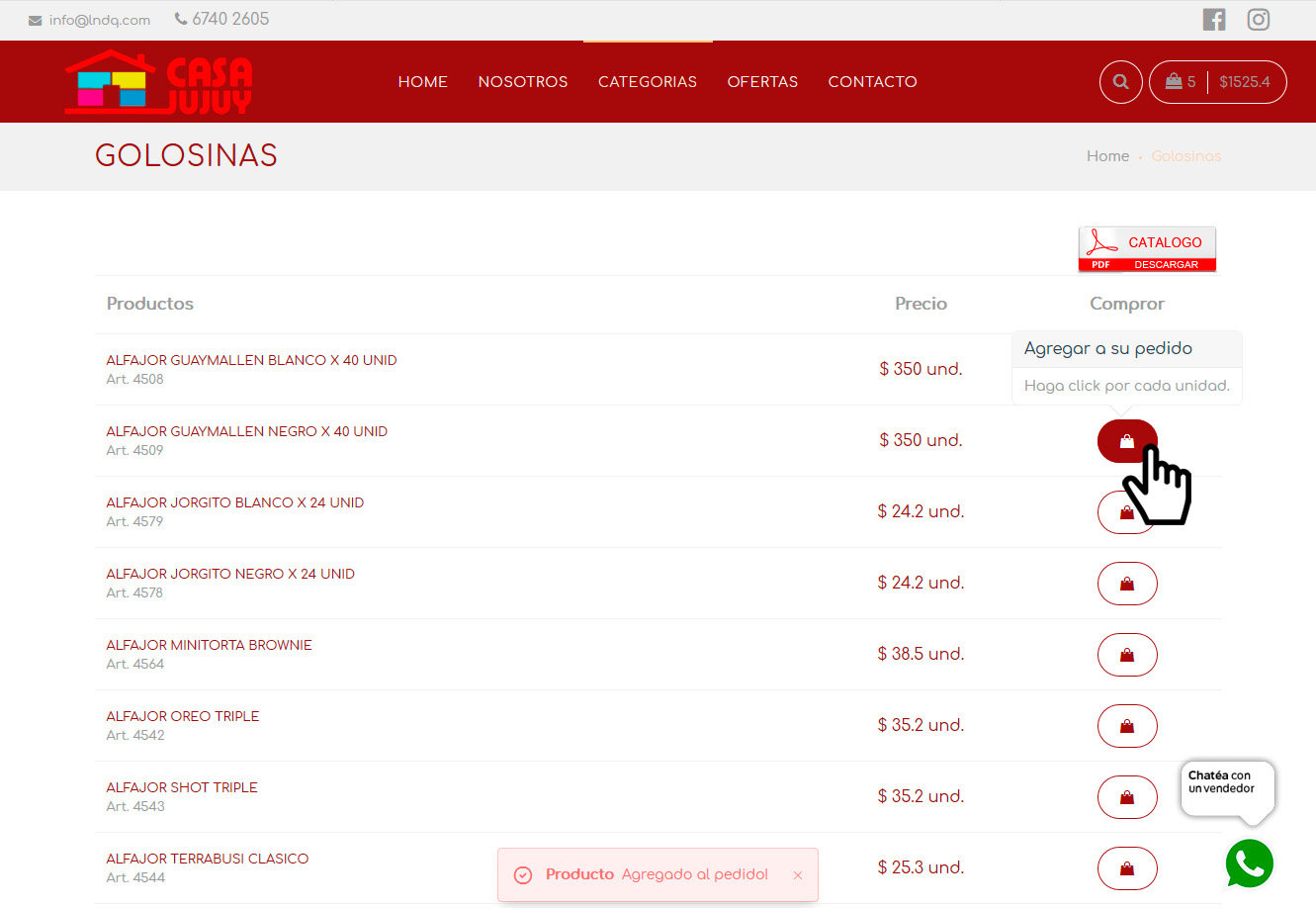Open the Instagram profile icon

(1258, 19)
